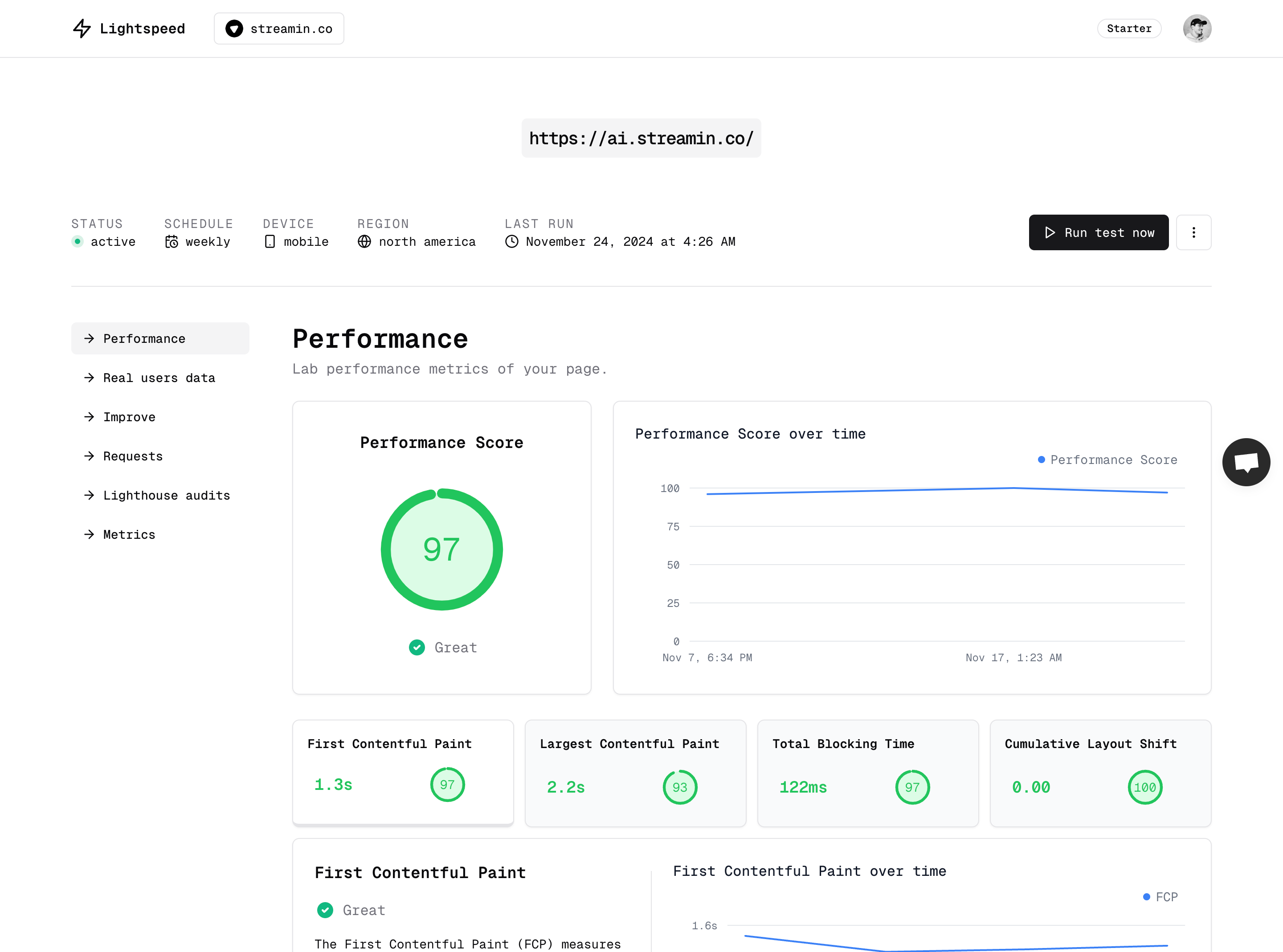Click the north america globe icon
Screen dimensions: 1283x952
pos(364,241)
